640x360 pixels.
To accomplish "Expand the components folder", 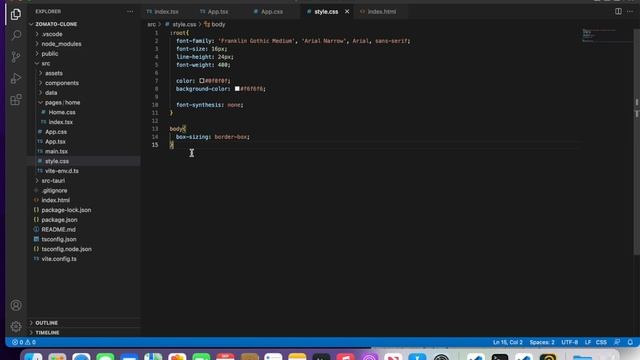I will tap(62, 83).
